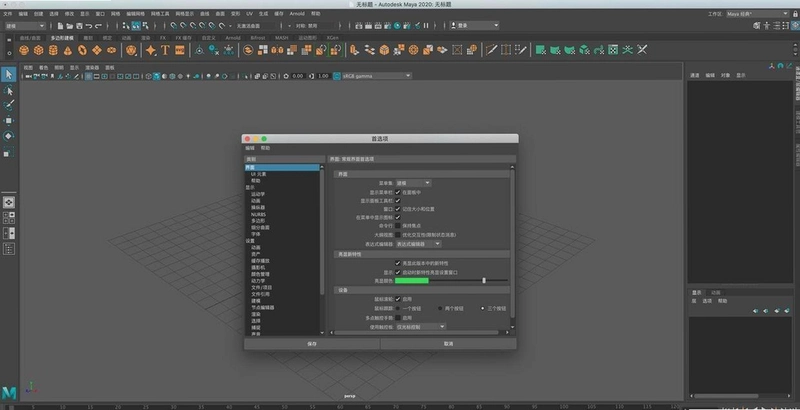The width and height of the screenshot is (800, 410).
Task: Click the Redo arrow icon
Action: (98, 25)
